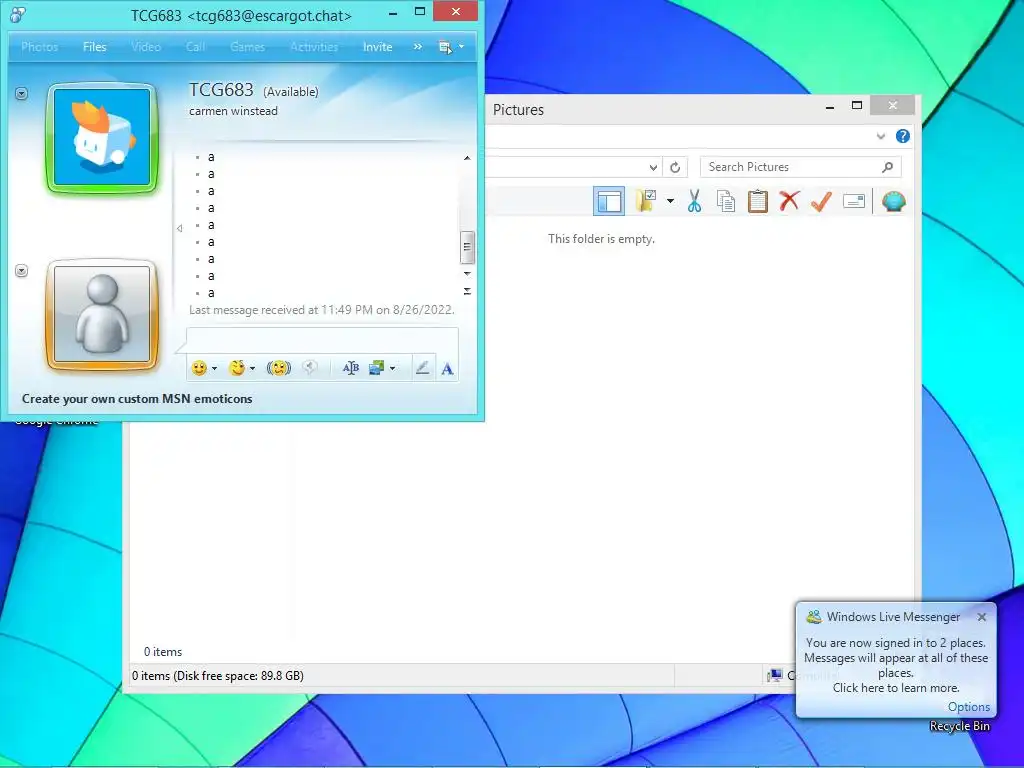Click the show menu icon in Messenger

pyautogui.click(x=445, y=47)
